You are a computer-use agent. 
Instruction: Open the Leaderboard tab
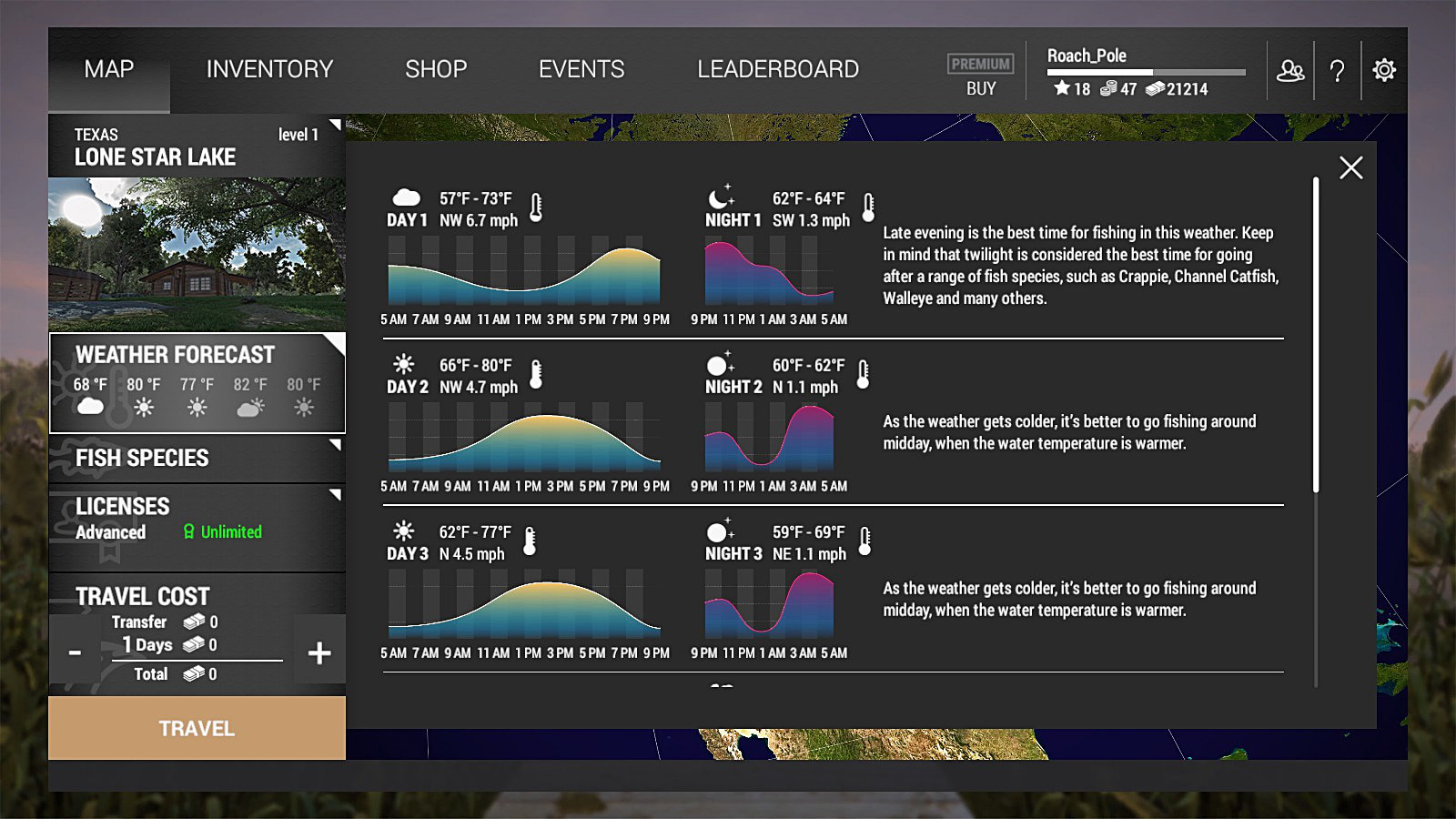click(x=777, y=69)
